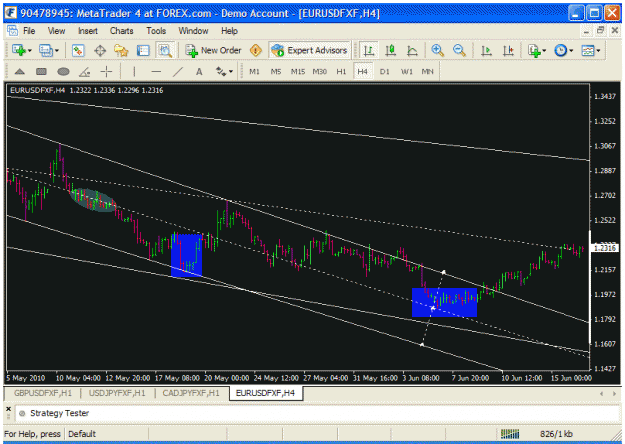Close the Strategy Tester panel with X
This screenshot has height=444, width=625.
(x=8, y=409)
